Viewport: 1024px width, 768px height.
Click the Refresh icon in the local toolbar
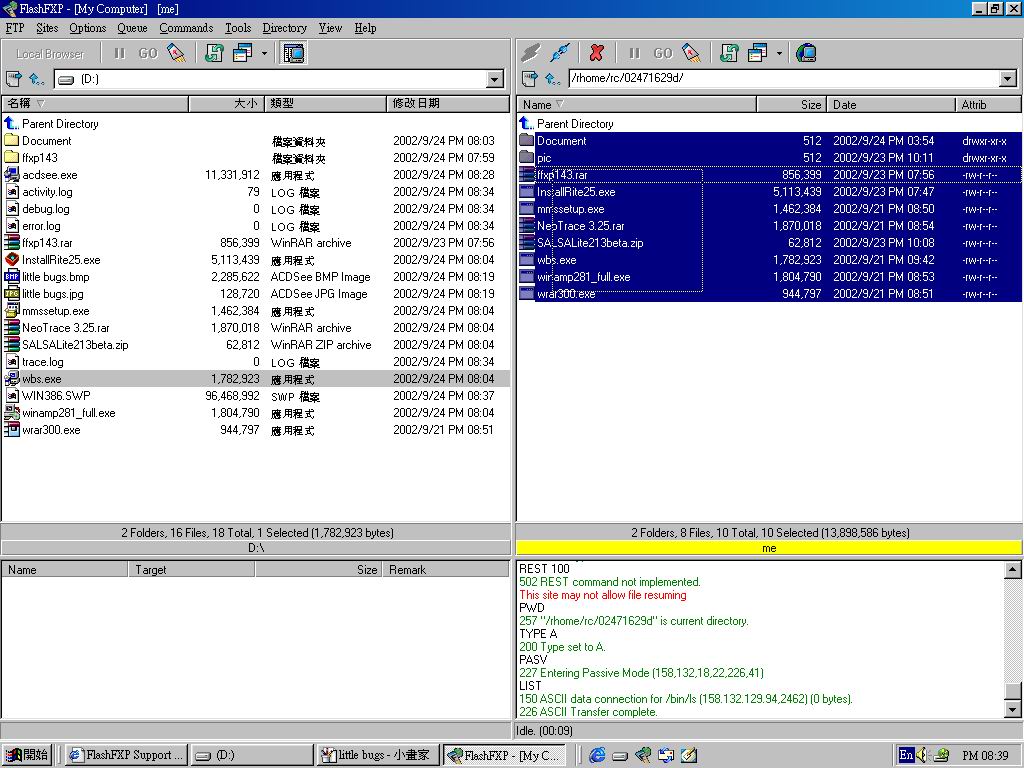click(x=214, y=53)
